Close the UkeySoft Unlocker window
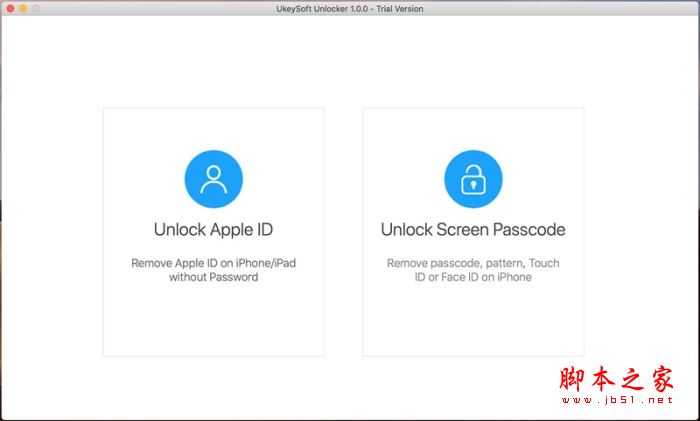The width and height of the screenshot is (700, 421). point(10,8)
